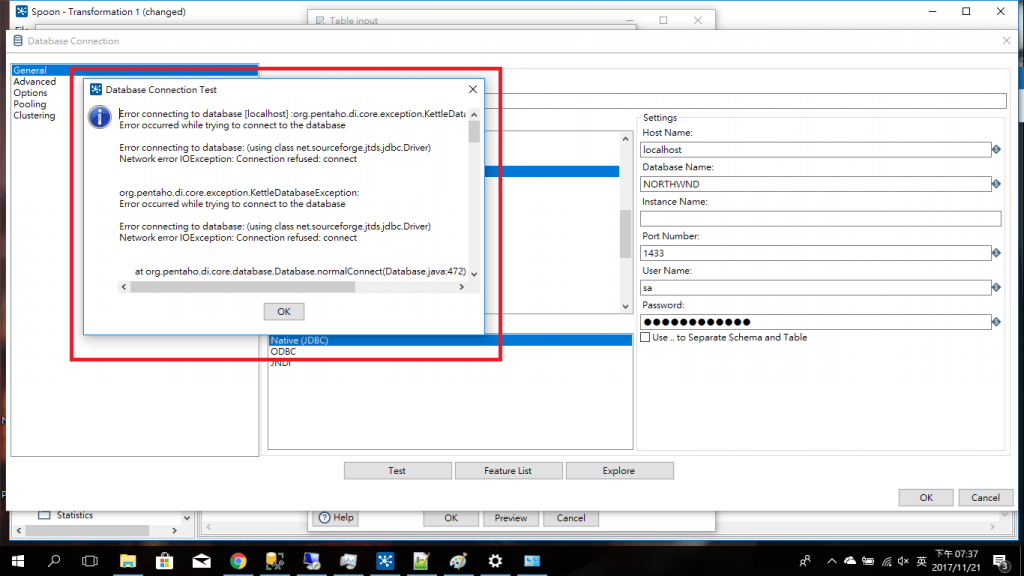Viewport: 1024px width, 576px height.
Task: Enable 'Use .. to Separate Schema and Table'
Action: click(x=645, y=338)
